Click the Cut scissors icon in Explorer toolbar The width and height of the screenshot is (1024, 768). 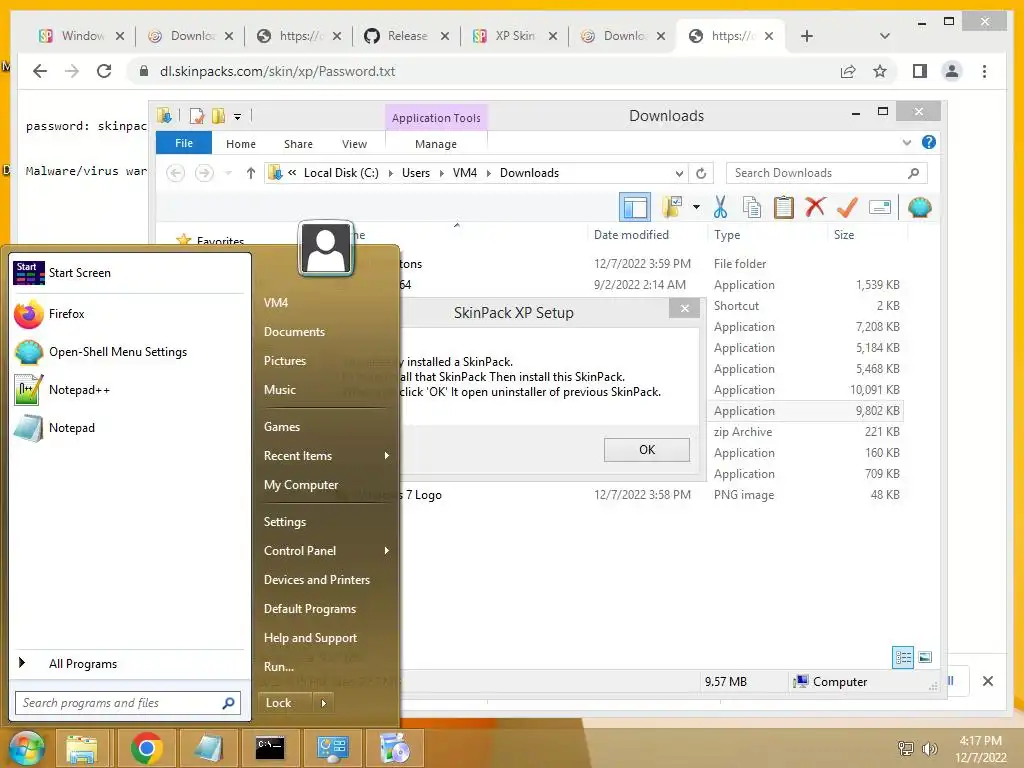coord(720,208)
